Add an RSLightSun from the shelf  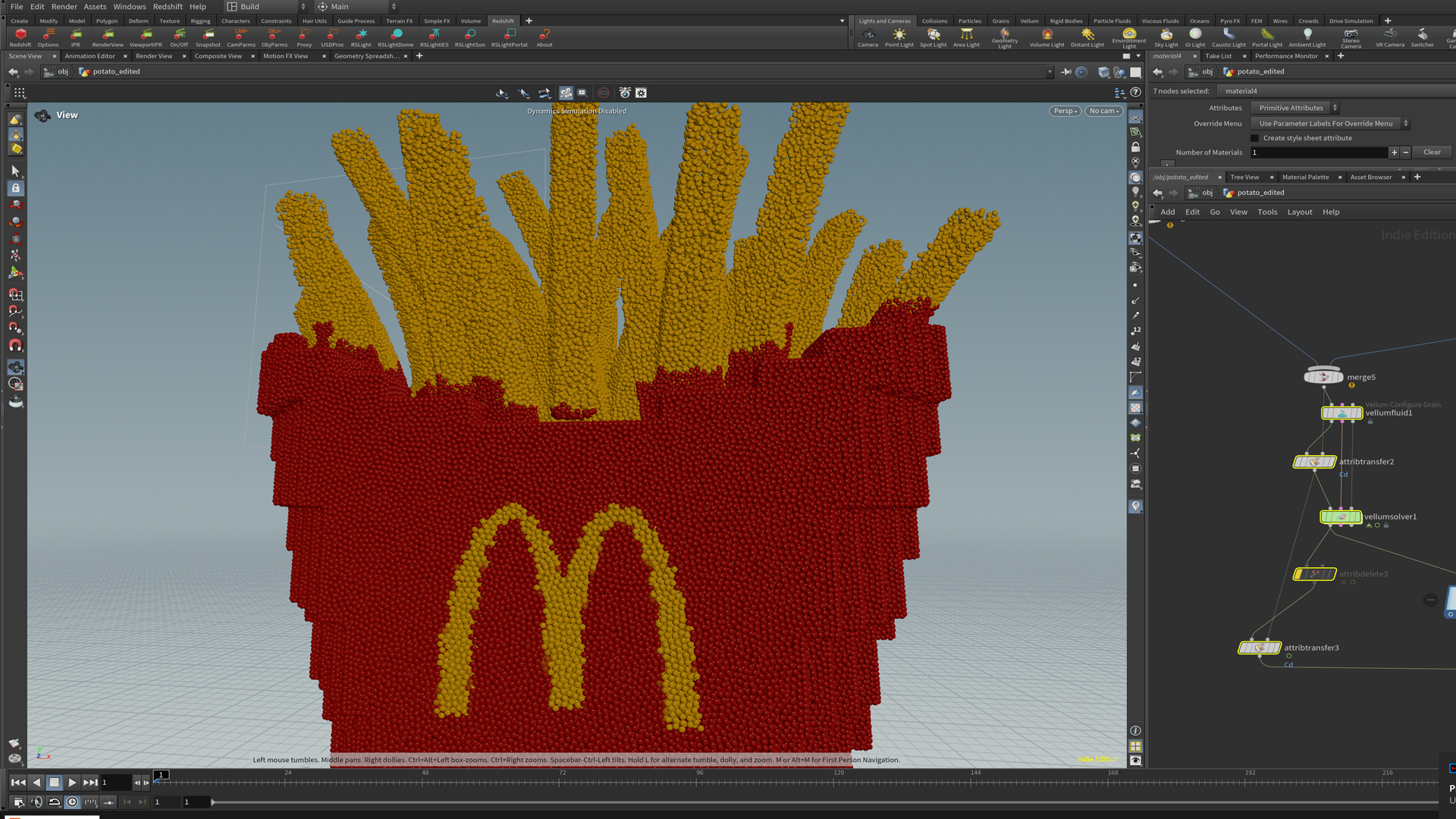[469, 38]
